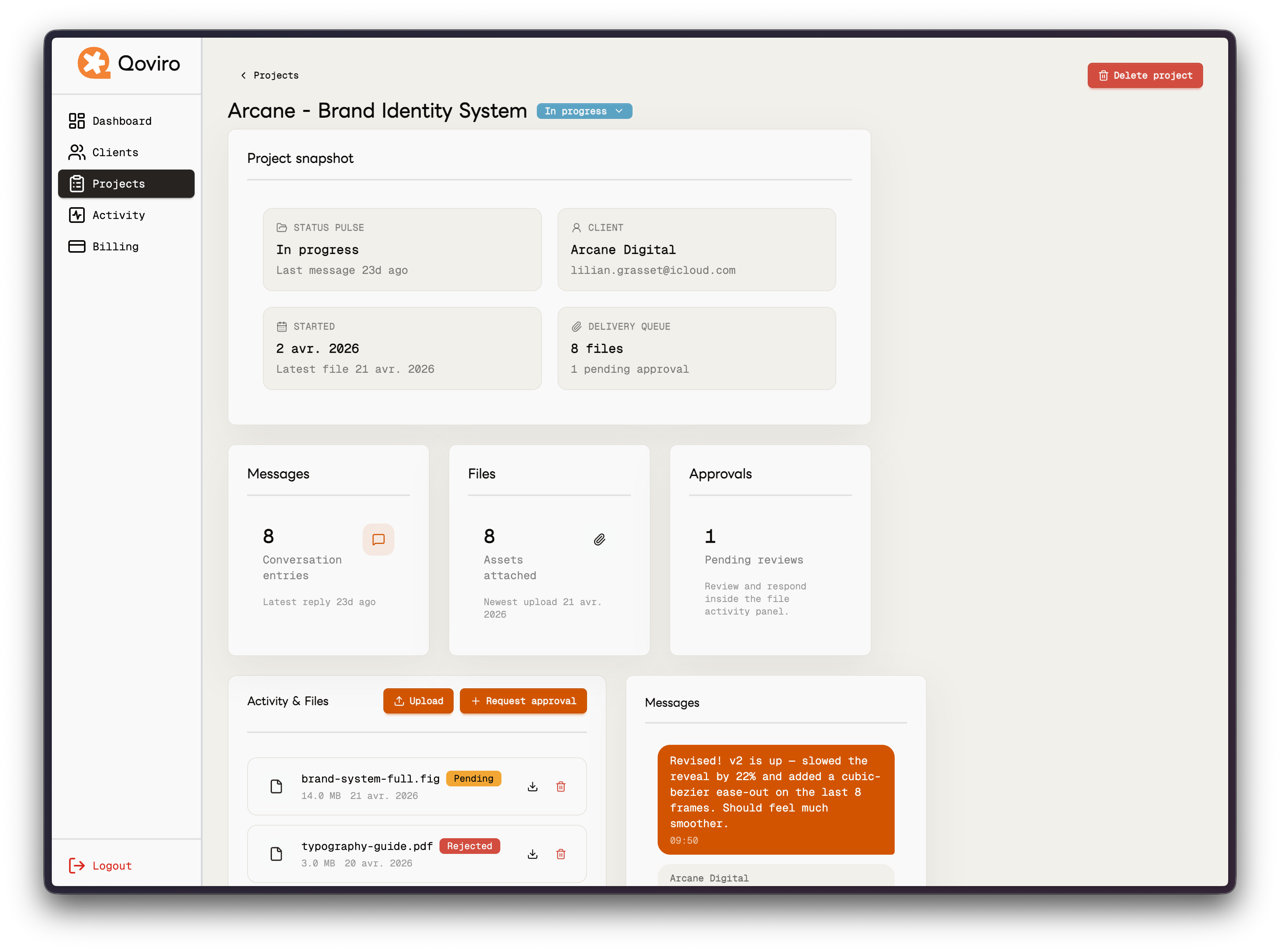Image resolution: width=1280 pixels, height=952 pixels.
Task: Click the Arcane Digital client name
Action: tap(623, 250)
